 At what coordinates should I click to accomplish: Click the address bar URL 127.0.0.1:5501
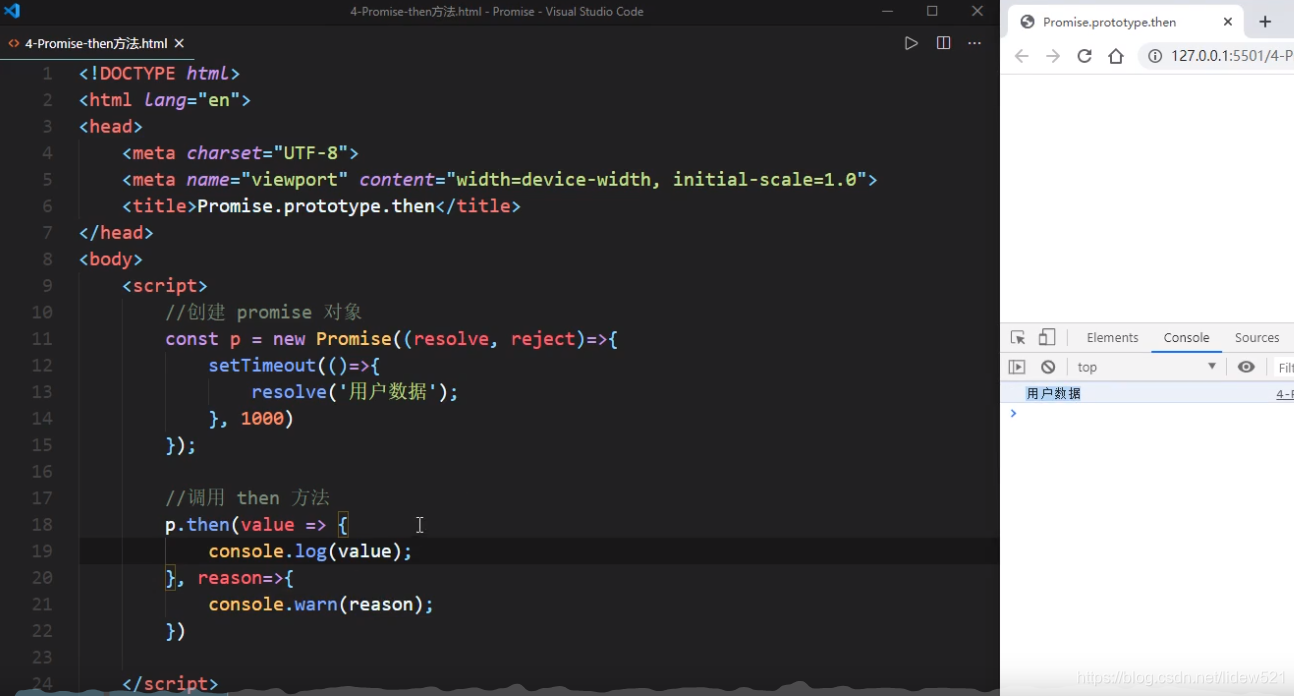(1231, 56)
